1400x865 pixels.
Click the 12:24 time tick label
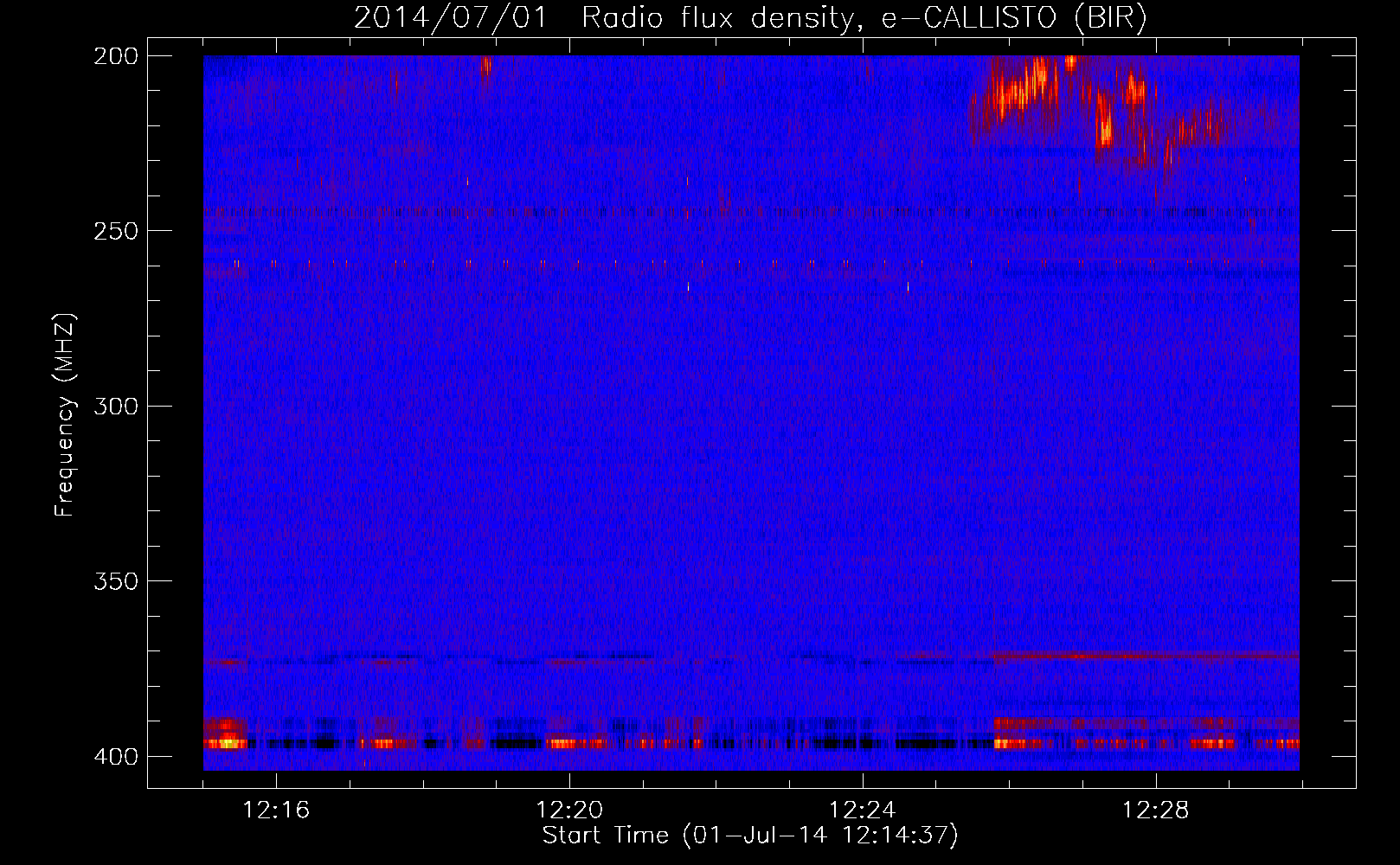pyautogui.click(x=863, y=811)
